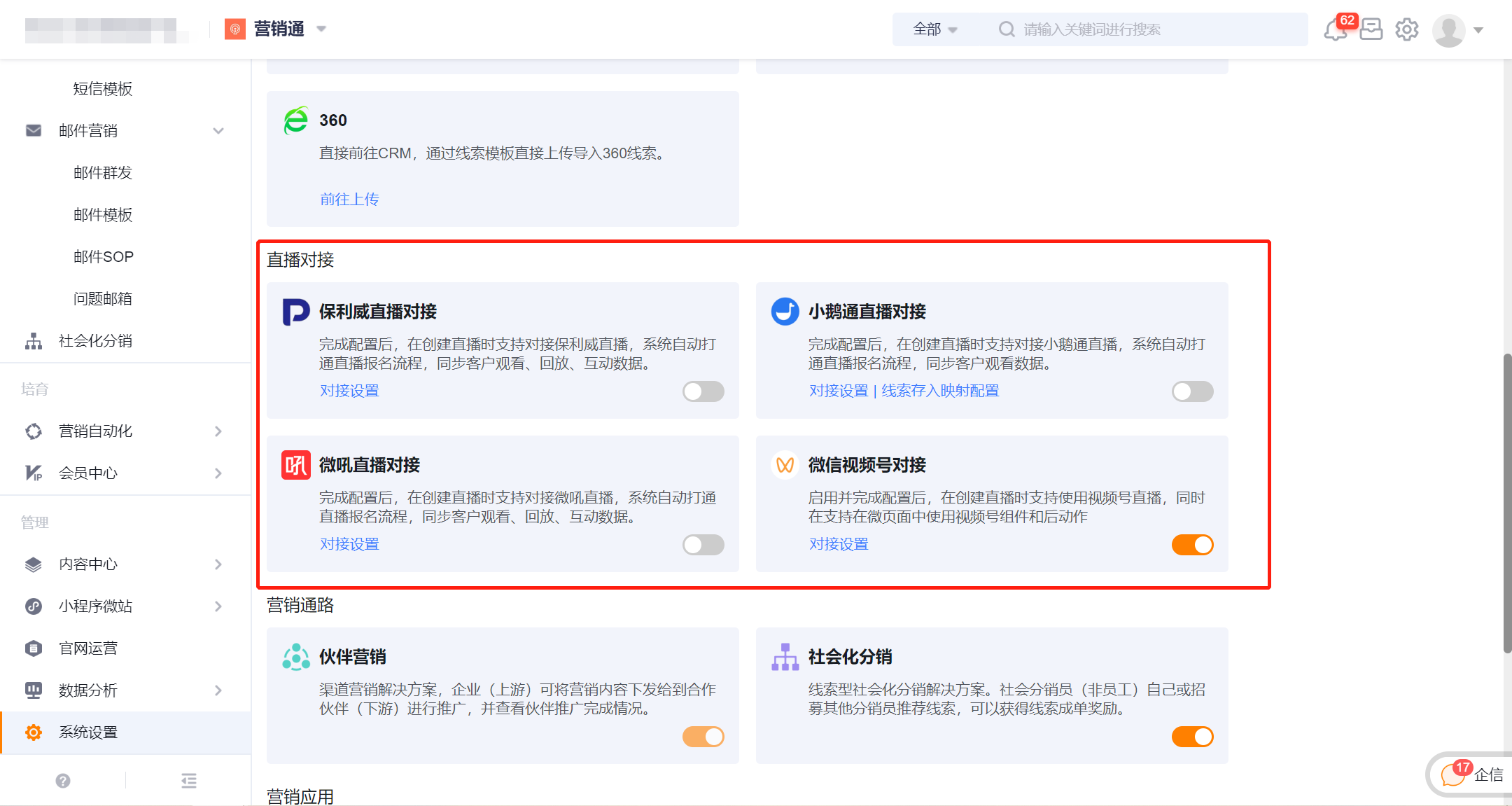This screenshot has height=806, width=1512.
Task: Click the 营销自动化 sidebar icon
Action: (x=34, y=431)
